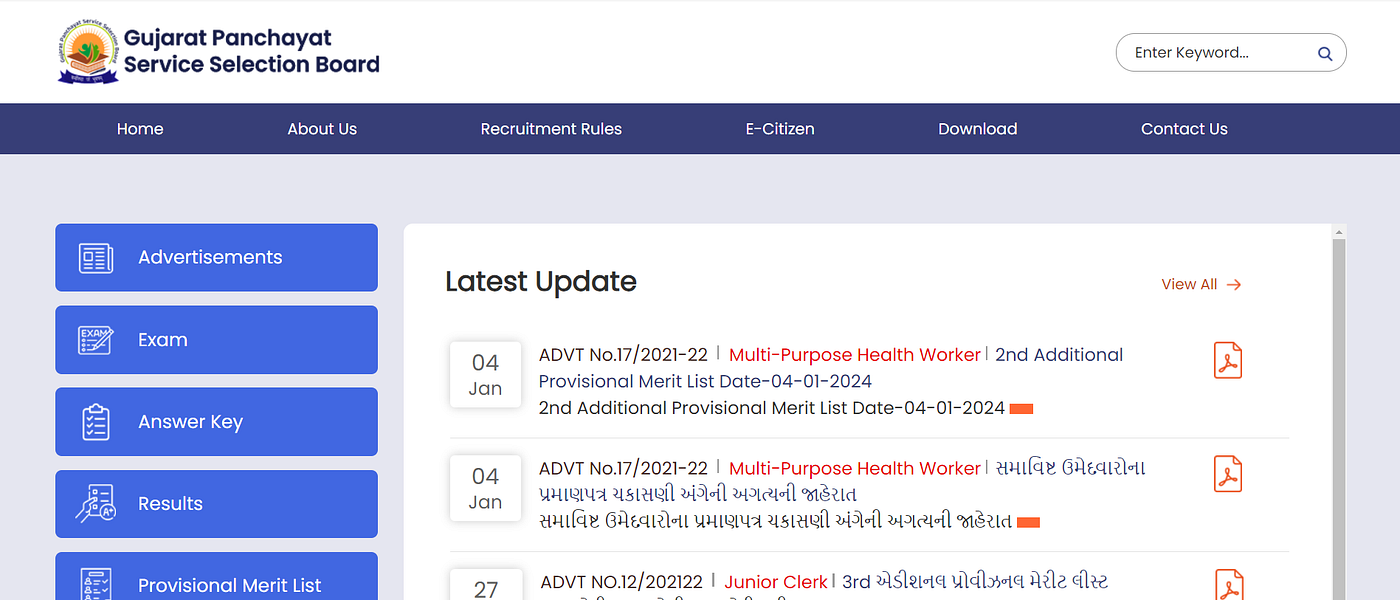
Task: Open Multi-Purpose Health Worker link in the certificate verification notice
Action: click(x=855, y=469)
